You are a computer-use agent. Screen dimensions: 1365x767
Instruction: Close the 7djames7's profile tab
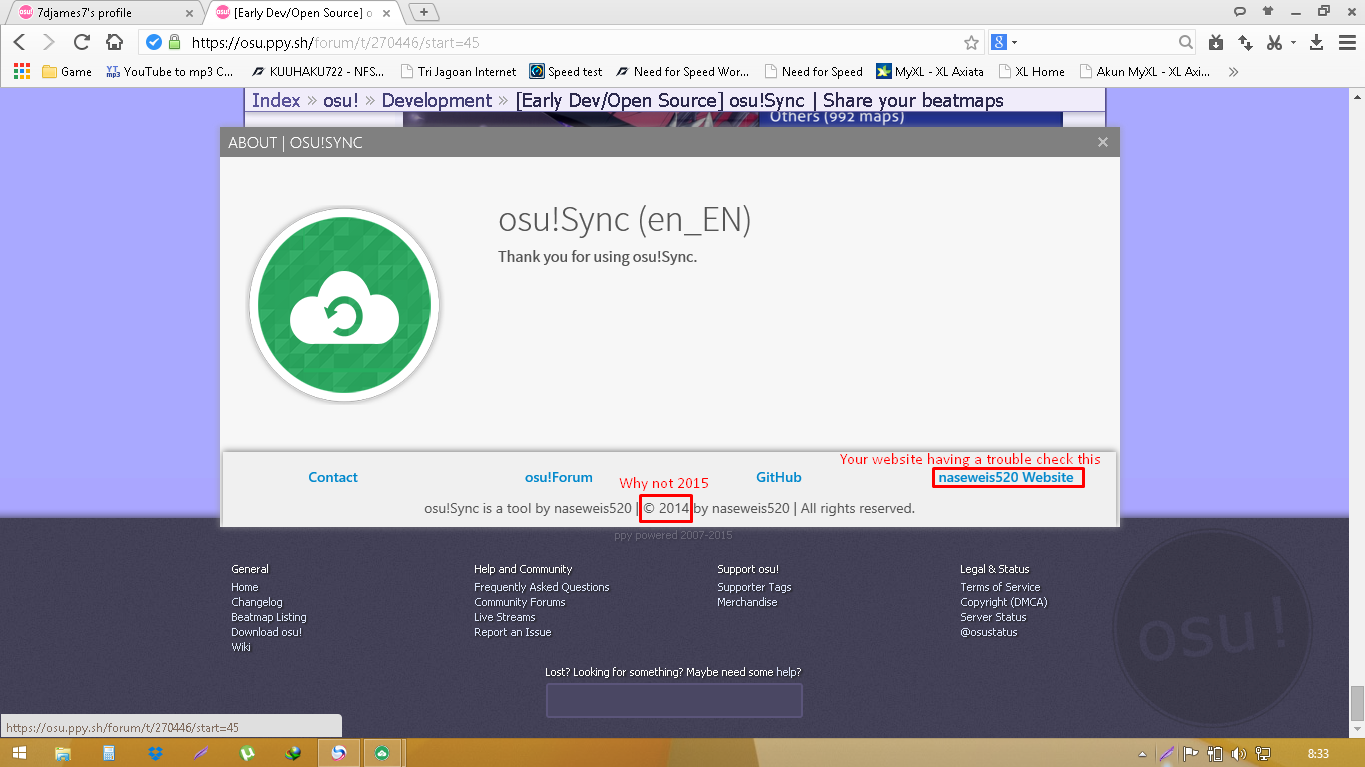coord(189,13)
